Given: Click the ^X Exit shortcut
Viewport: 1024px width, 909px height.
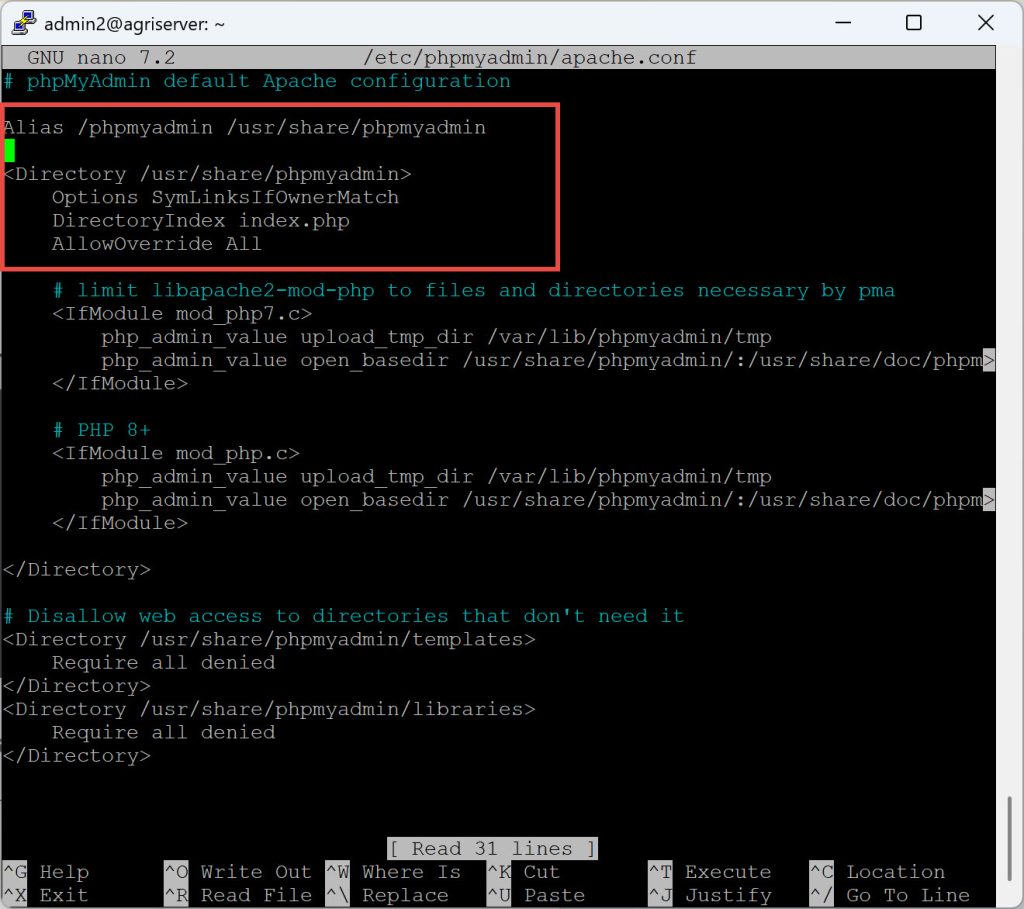Looking at the screenshot, I should pos(46,895).
